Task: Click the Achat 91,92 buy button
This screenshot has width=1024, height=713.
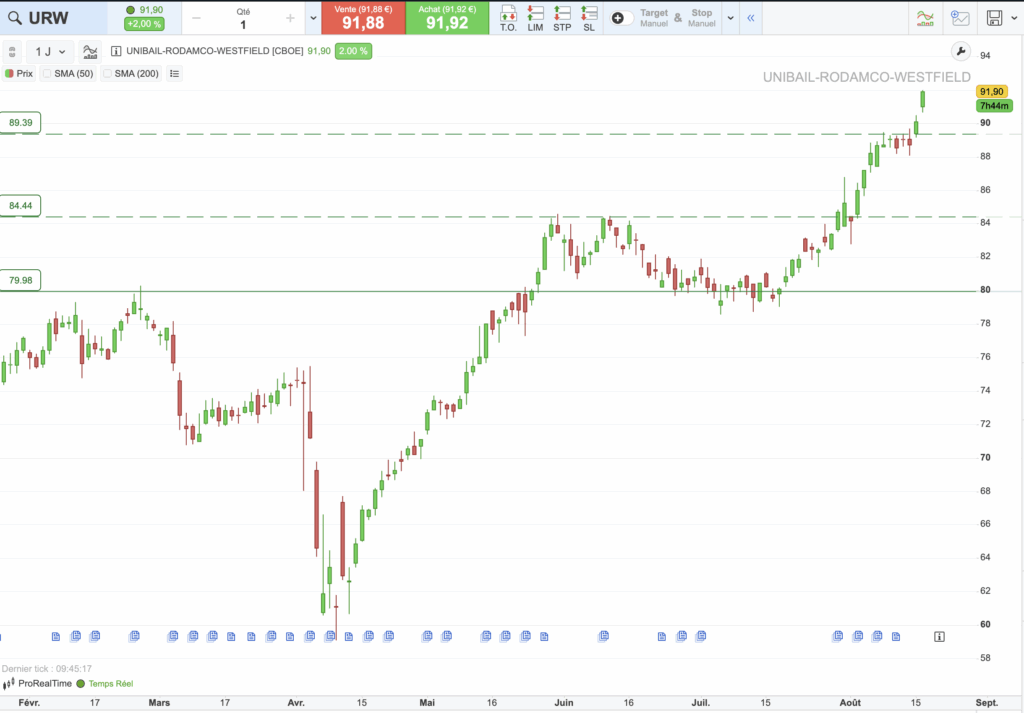Action: (446, 17)
